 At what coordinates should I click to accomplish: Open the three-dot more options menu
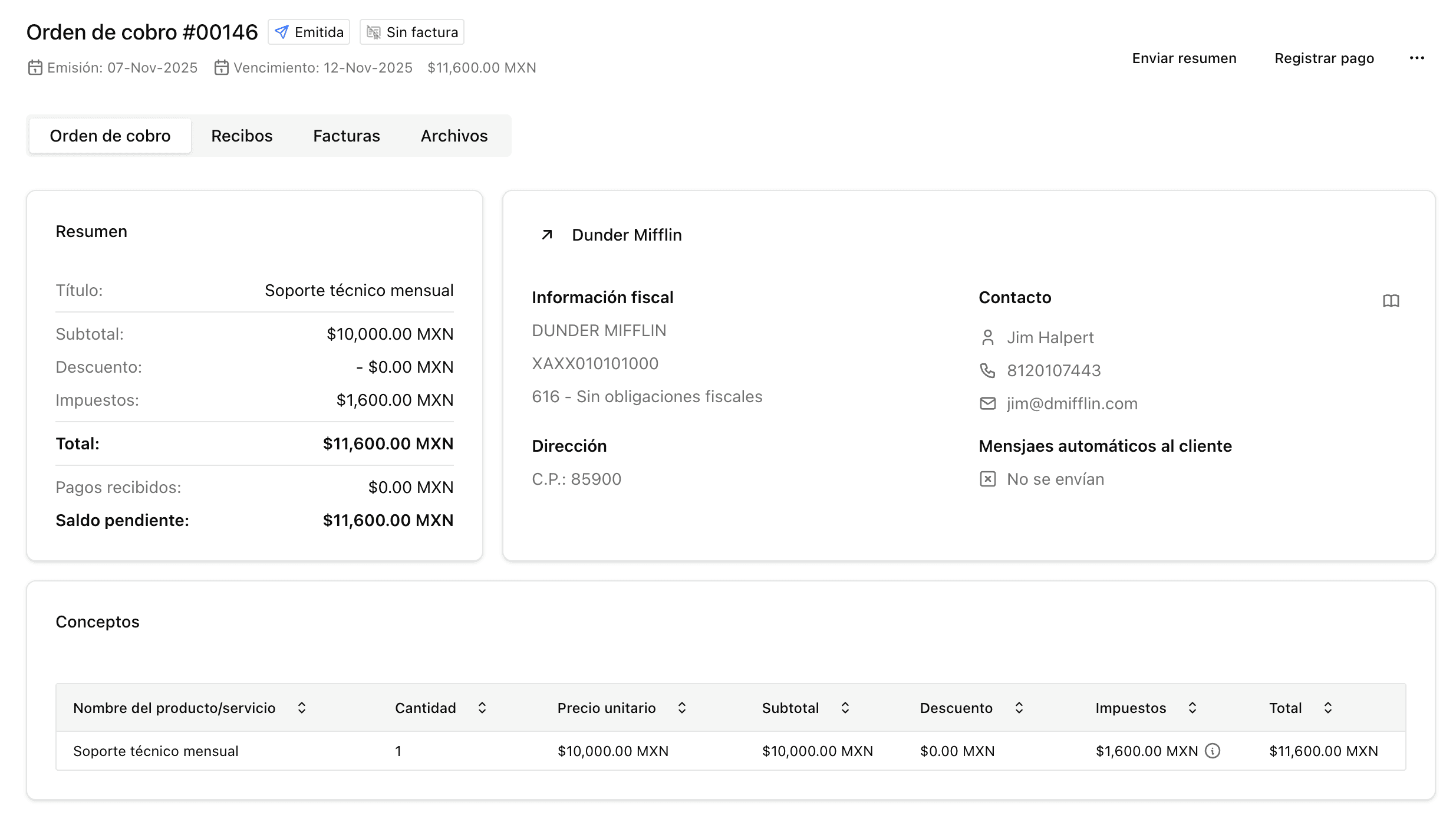(x=1417, y=58)
